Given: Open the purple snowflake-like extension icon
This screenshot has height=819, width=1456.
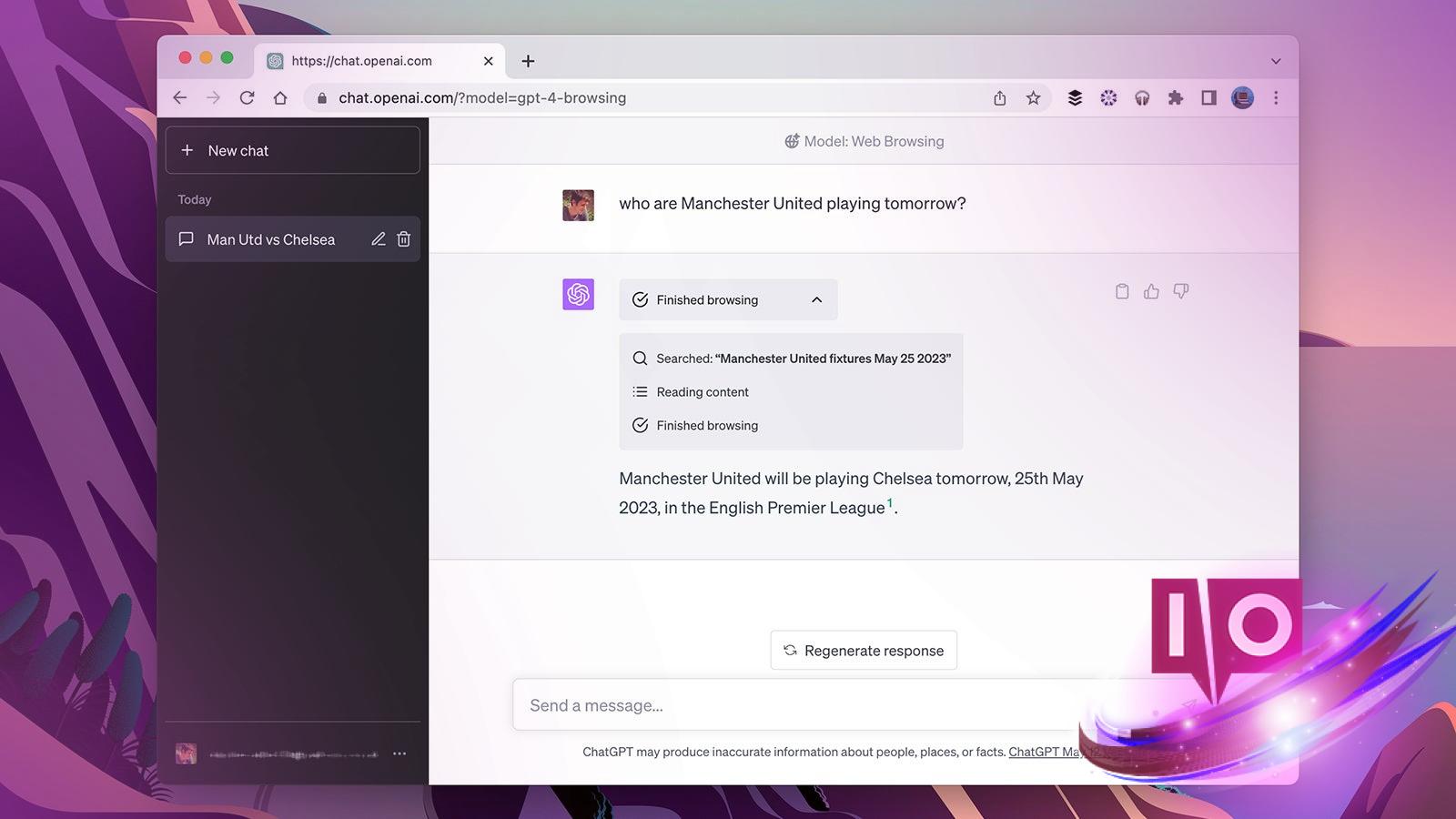Looking at the screenshot, I should point(1108,97).
